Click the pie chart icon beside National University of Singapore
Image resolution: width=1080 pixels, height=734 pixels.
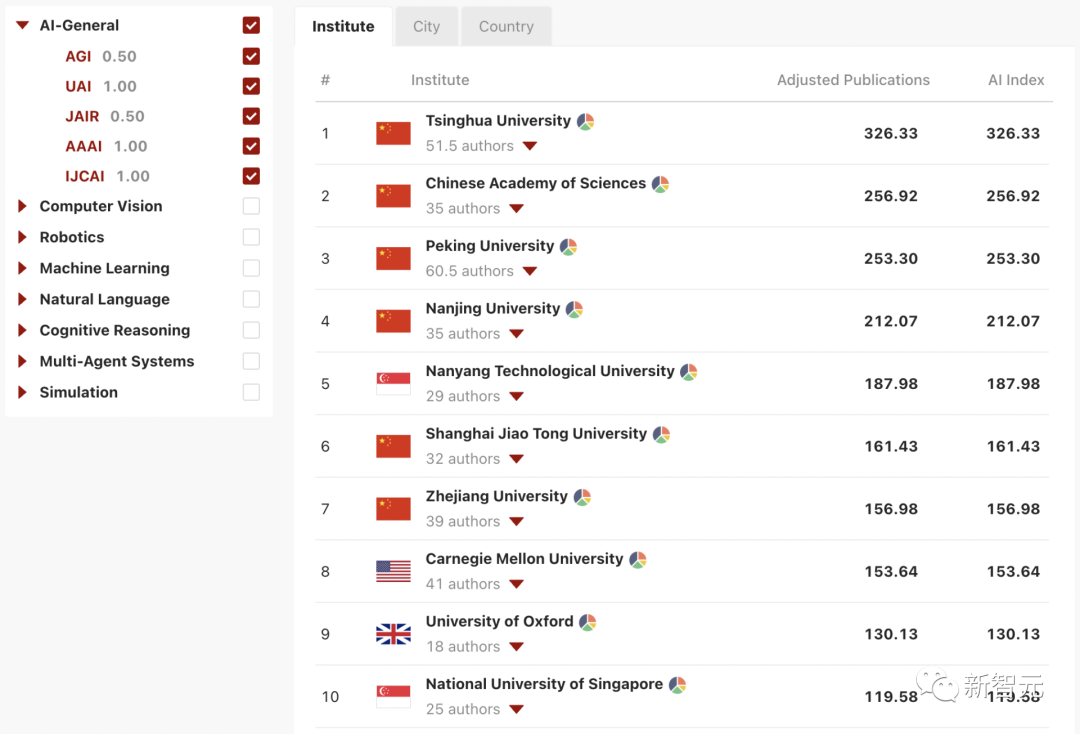point(678,683)
